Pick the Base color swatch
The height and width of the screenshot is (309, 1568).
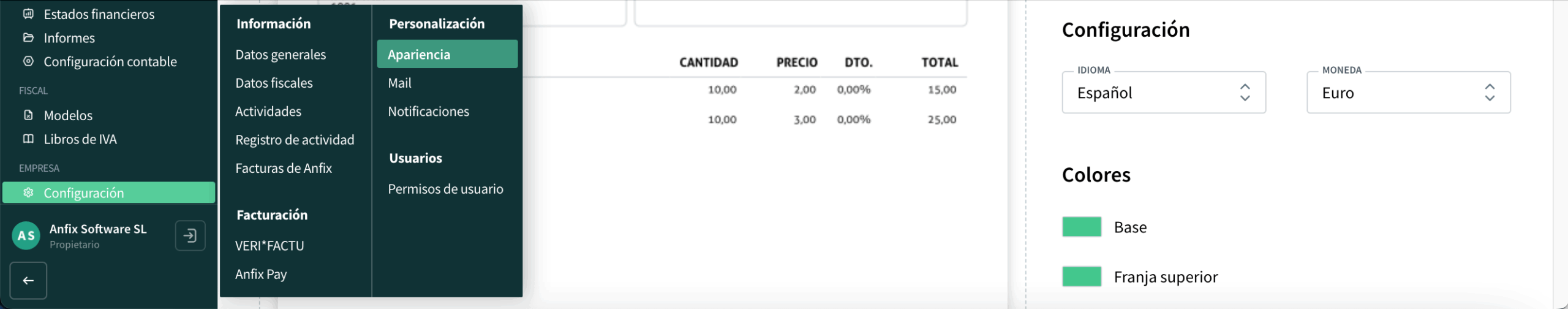(x=1082, y=227)
